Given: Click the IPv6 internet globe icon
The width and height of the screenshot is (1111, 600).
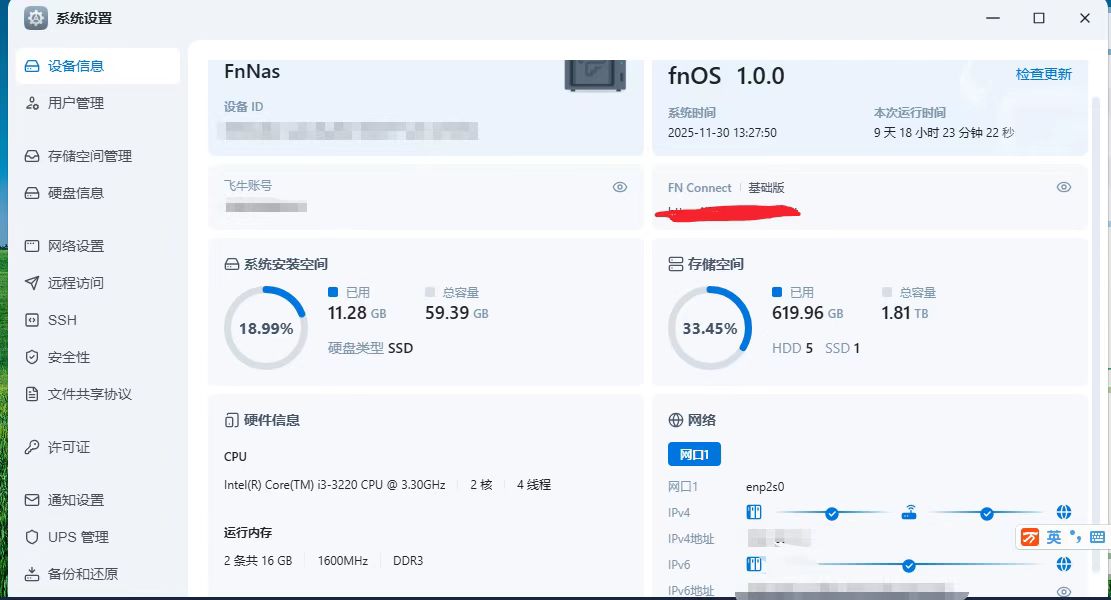Looking at the screenshot, I should click(1064, 564).
